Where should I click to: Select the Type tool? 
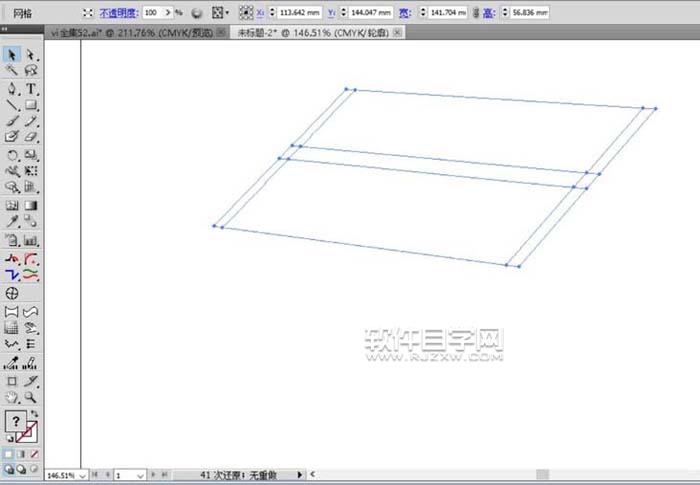31,88
